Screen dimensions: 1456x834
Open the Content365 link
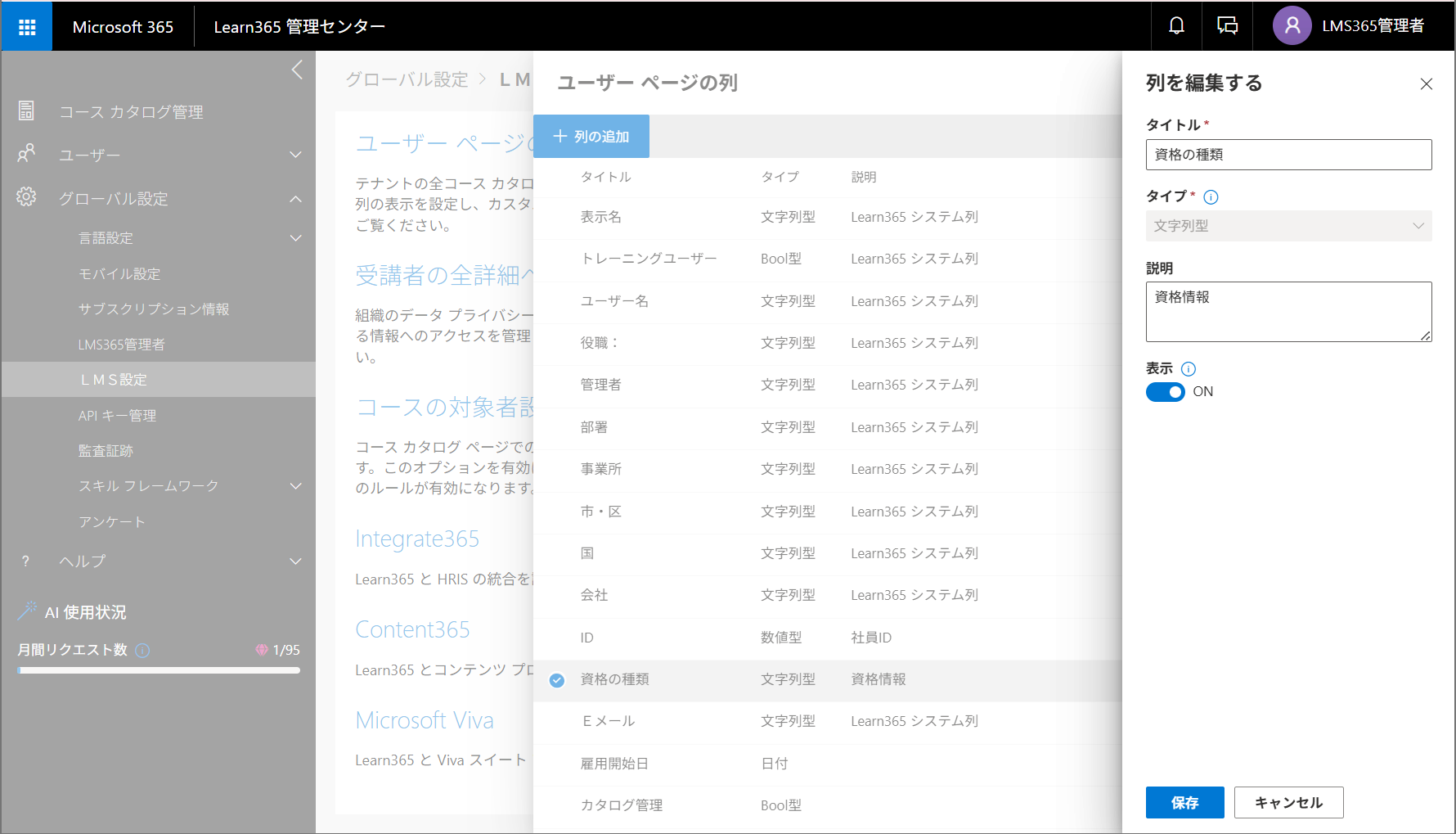point(412,630)
